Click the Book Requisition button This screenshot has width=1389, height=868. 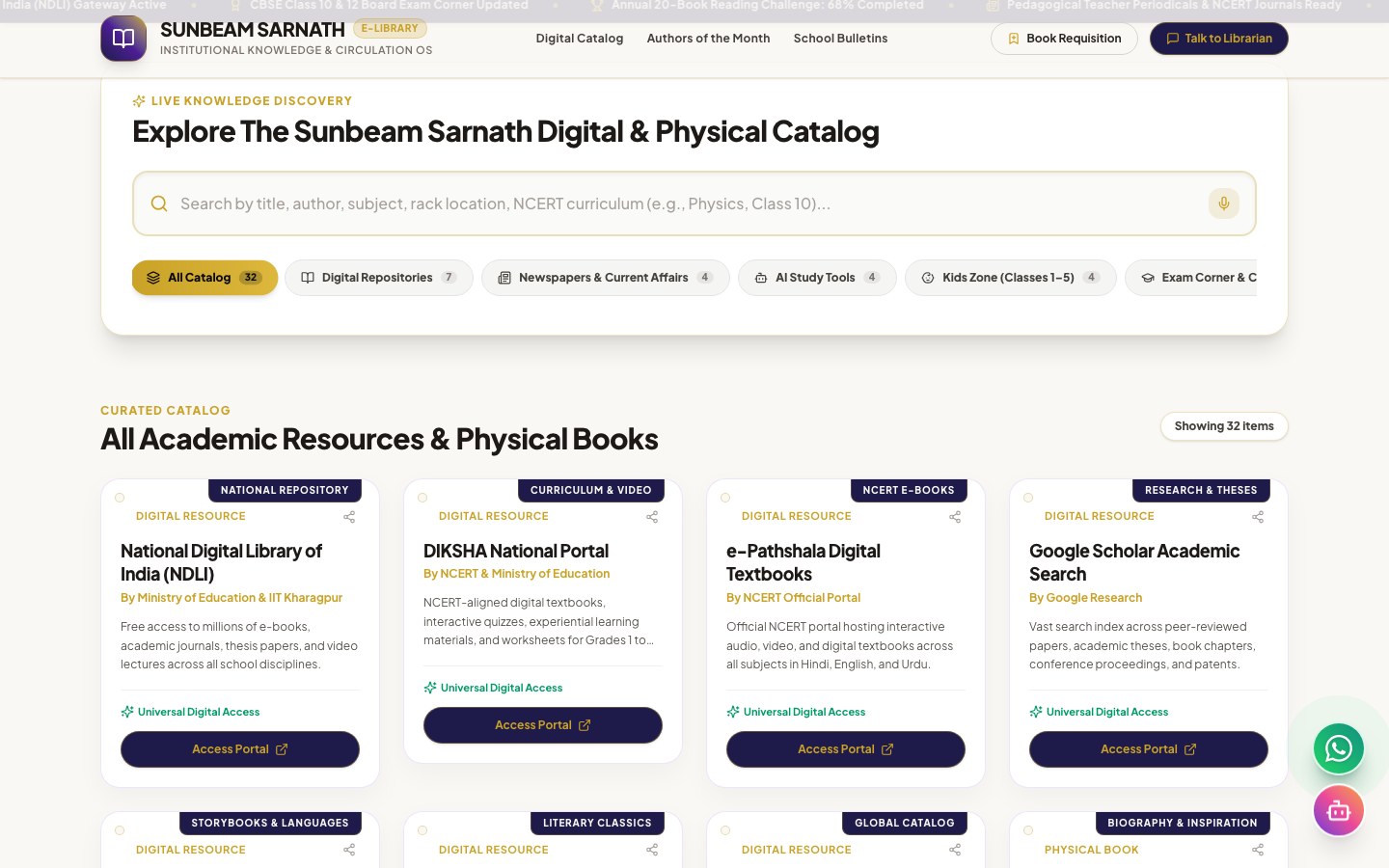[1064, 39]
